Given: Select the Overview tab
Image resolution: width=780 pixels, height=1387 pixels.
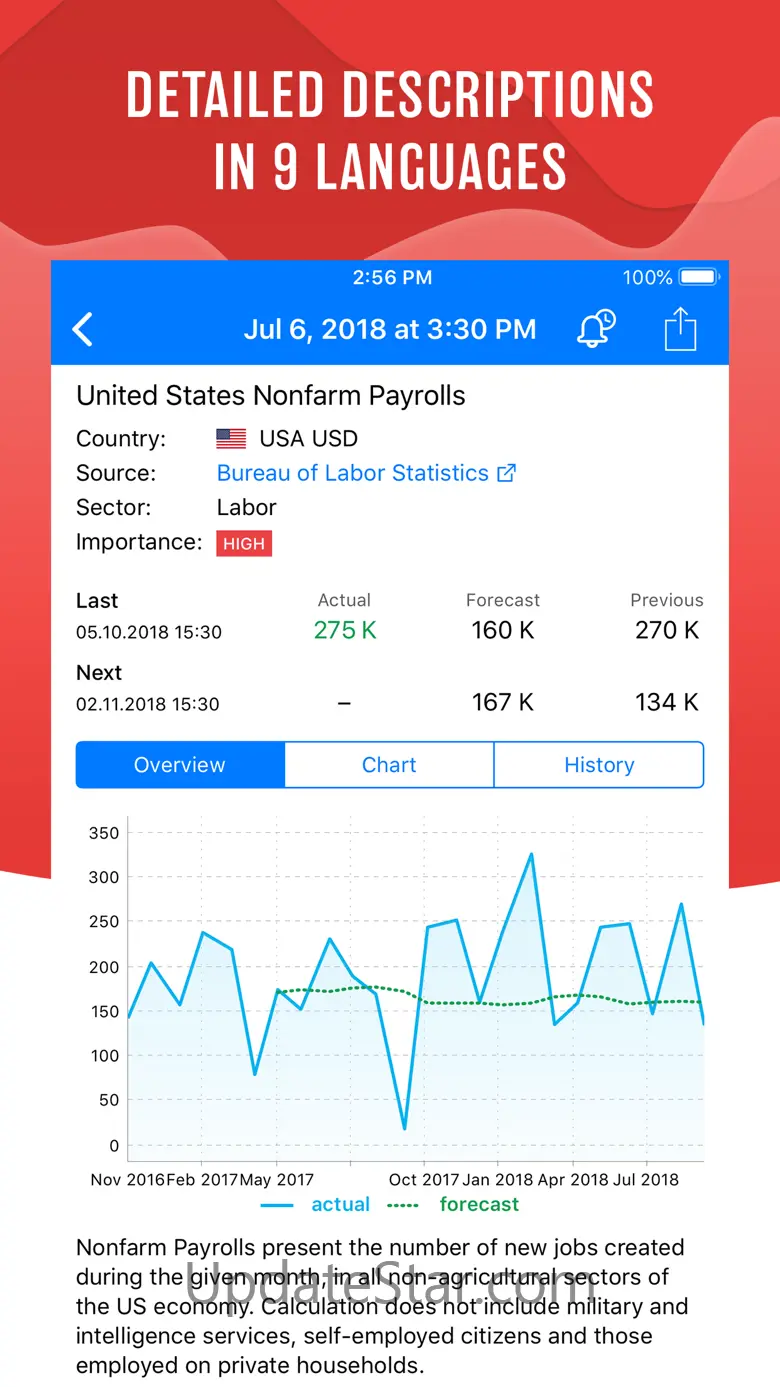Looking at the screenshot, I should [180, 765].
